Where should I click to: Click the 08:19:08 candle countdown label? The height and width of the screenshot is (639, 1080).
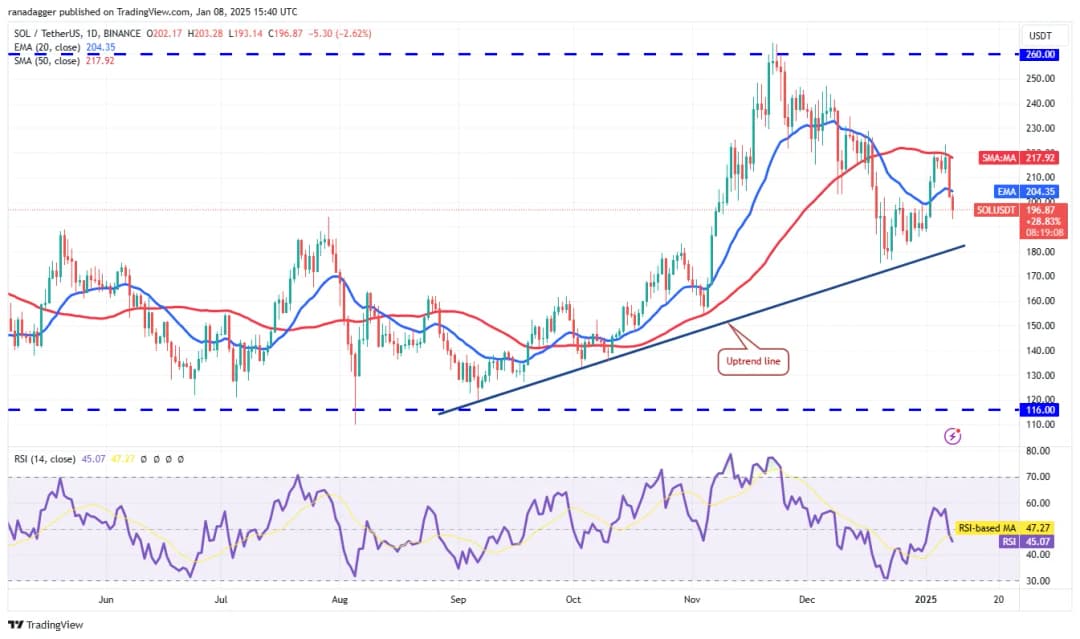(1039, 231)
